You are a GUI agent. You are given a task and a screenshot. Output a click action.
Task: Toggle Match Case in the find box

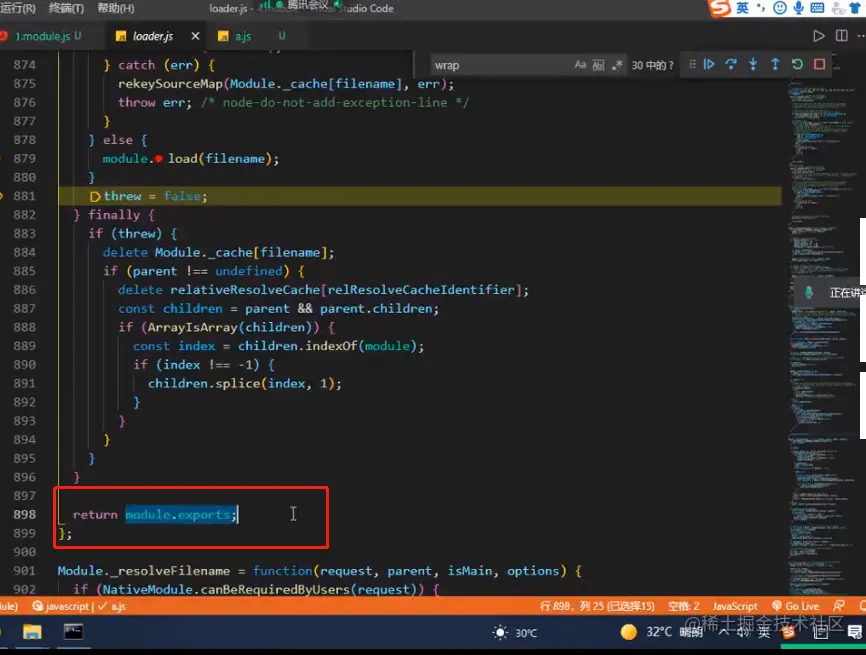pos(580,65)
